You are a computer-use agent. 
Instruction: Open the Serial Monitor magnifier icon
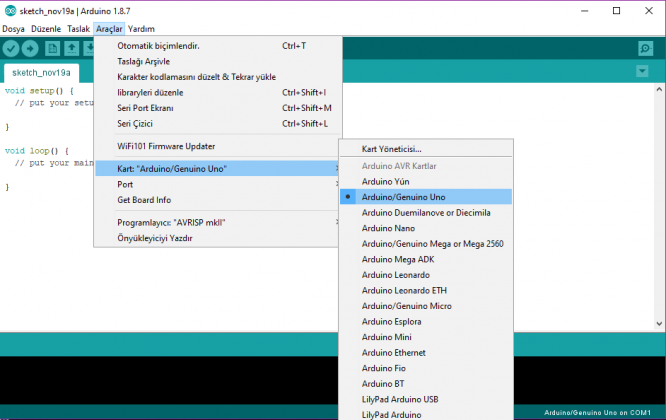pos(645,48)
